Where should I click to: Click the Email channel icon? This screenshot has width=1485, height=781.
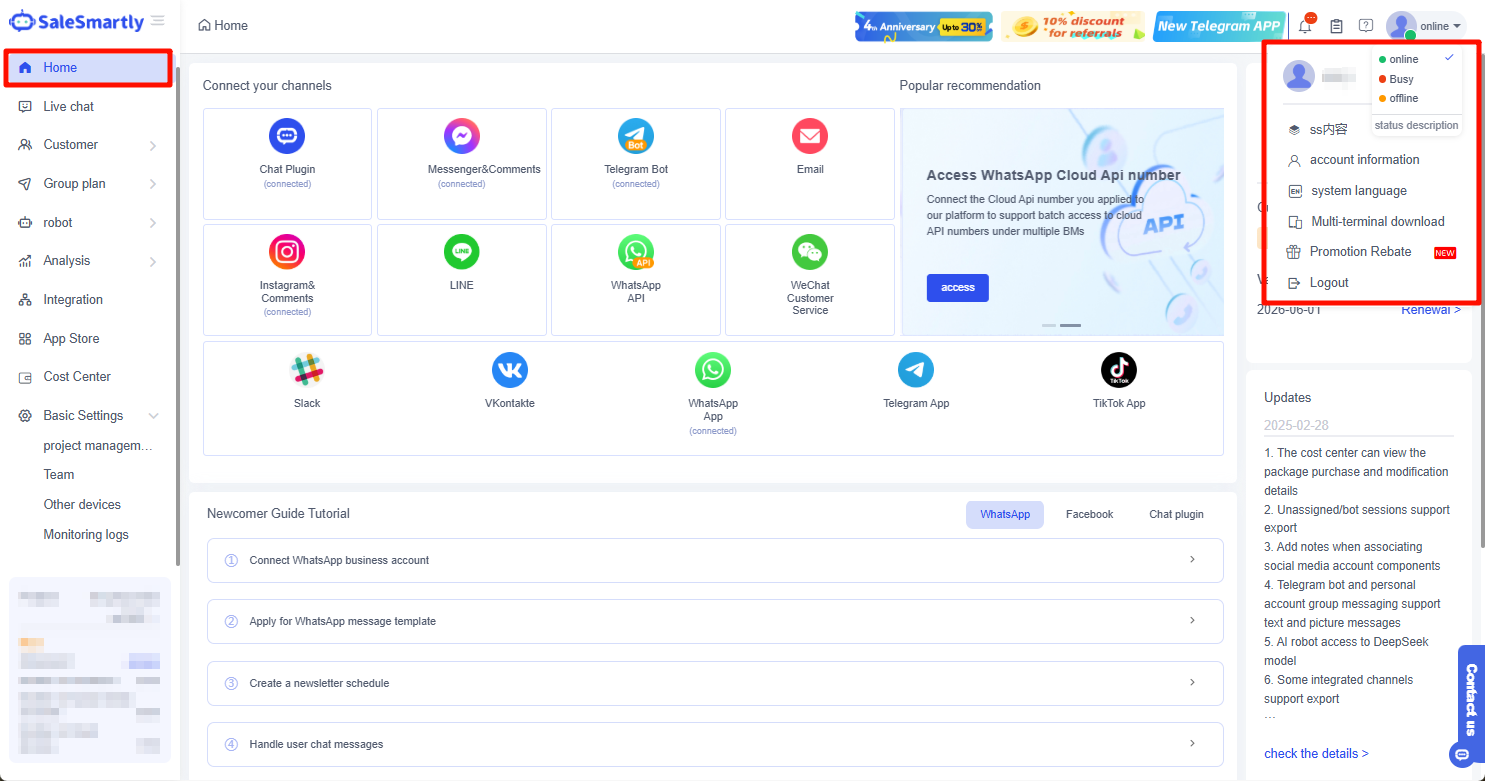pos(810,136)
